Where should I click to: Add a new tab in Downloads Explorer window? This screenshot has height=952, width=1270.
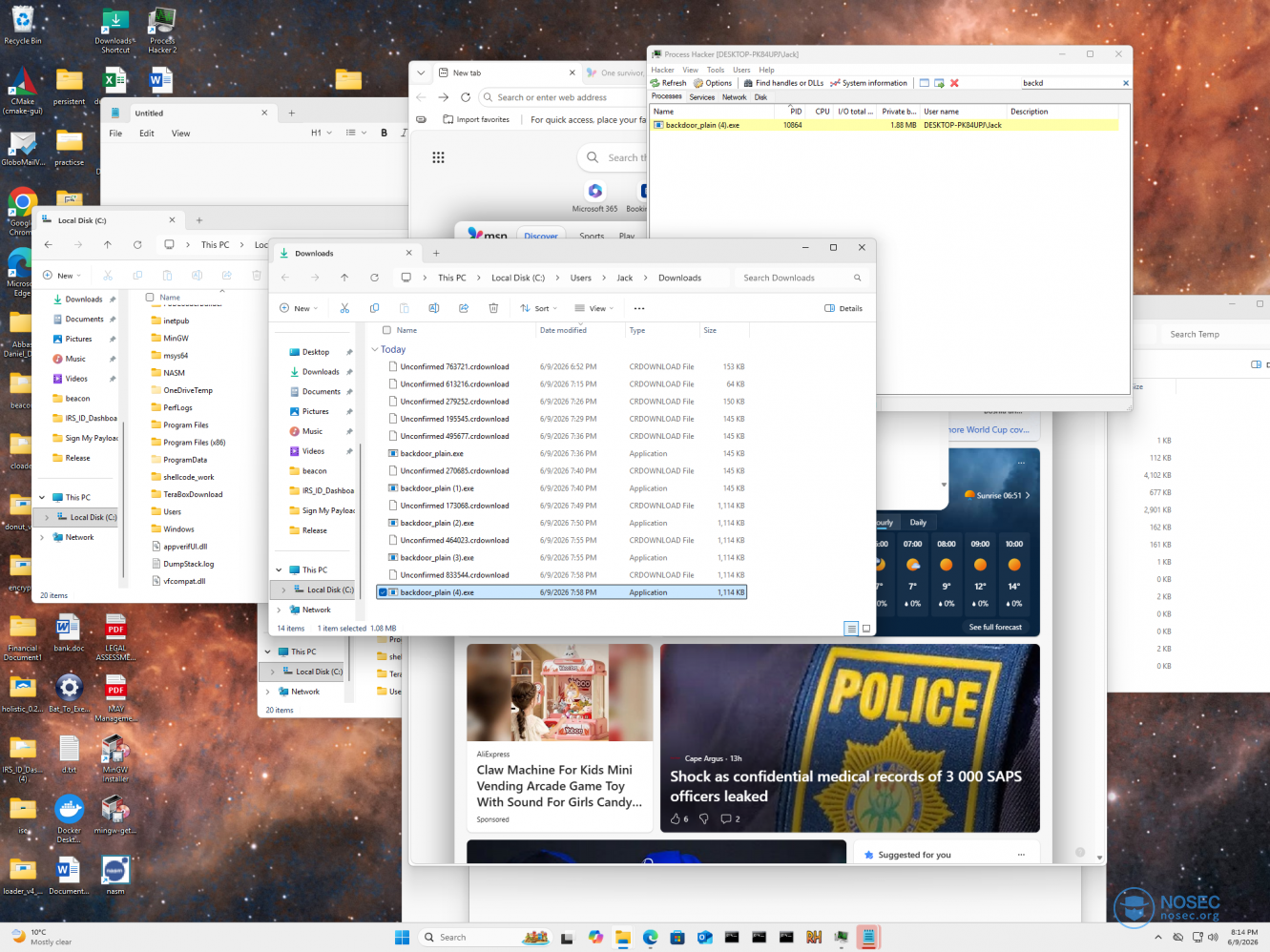436,253
